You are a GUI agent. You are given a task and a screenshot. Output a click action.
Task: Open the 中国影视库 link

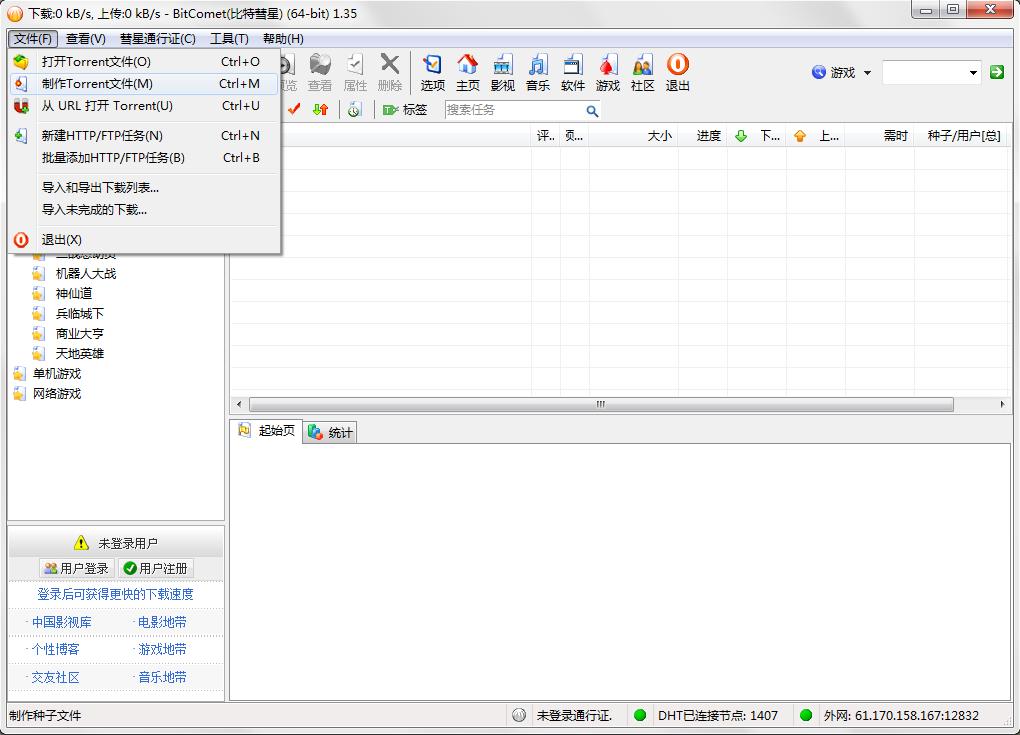click(61, 622)
